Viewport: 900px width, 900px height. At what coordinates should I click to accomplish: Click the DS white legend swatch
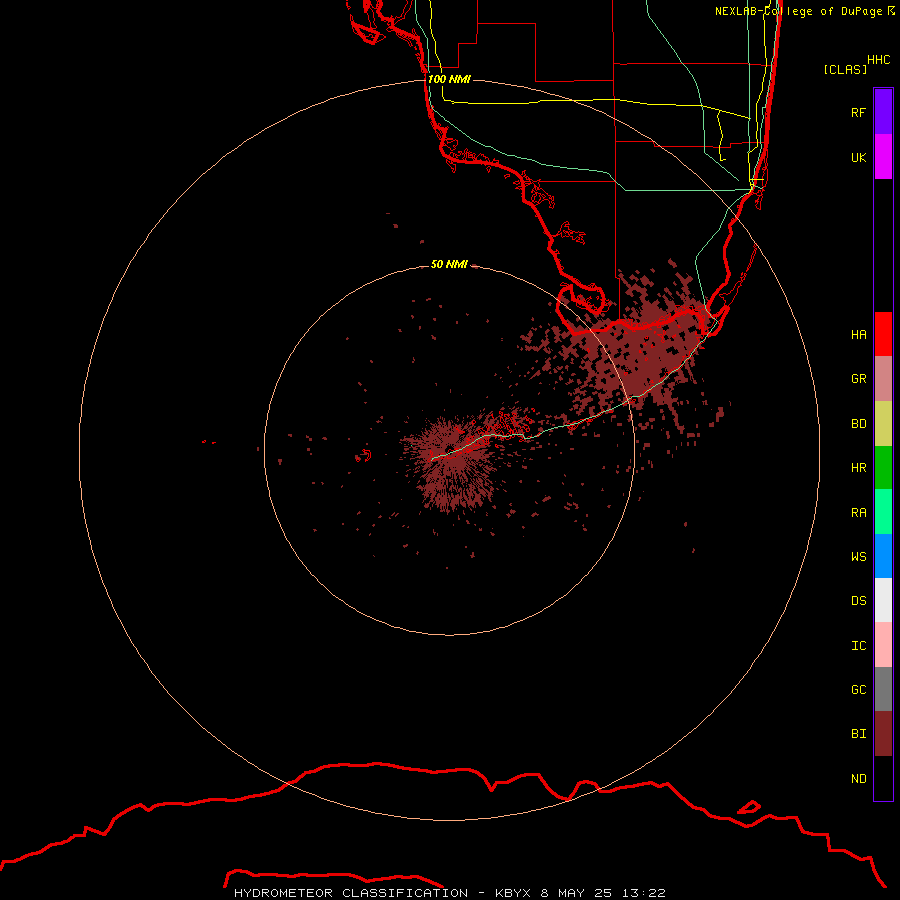point(883,600)
